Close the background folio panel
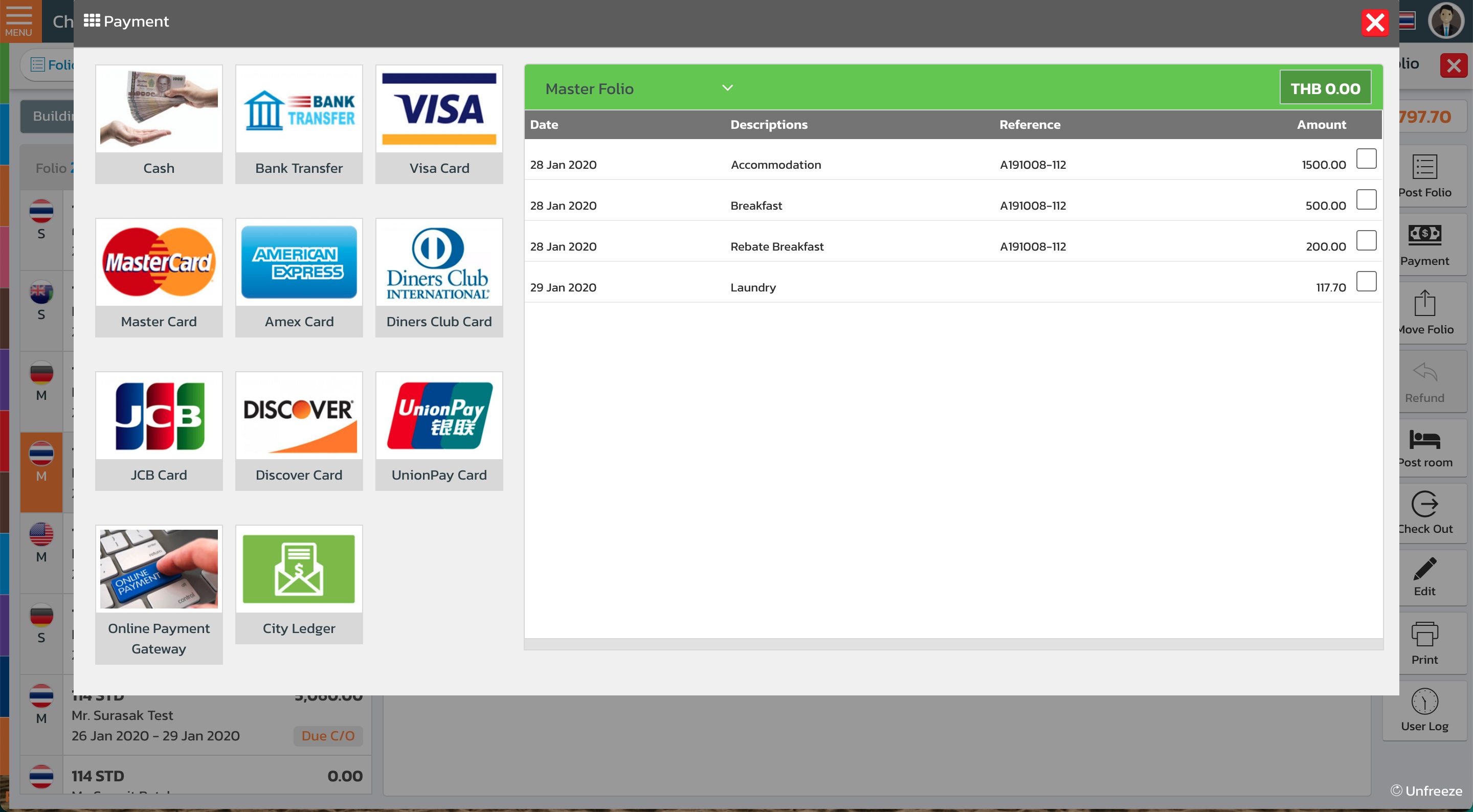The image size is (1473, 812). point(1454,65)
